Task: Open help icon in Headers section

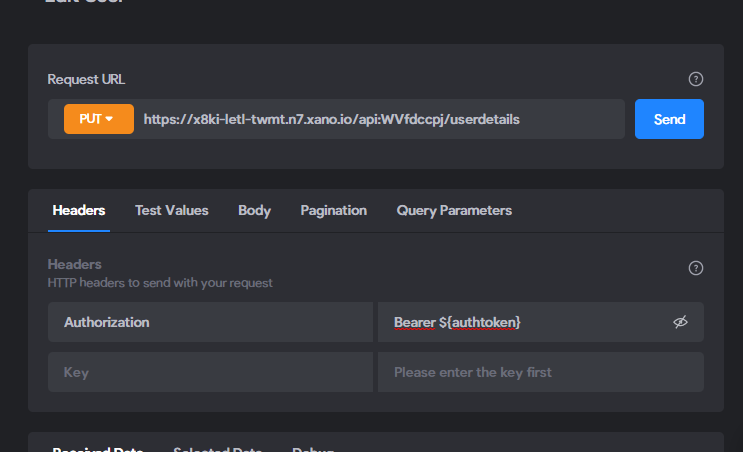Action: click(696, 268)
